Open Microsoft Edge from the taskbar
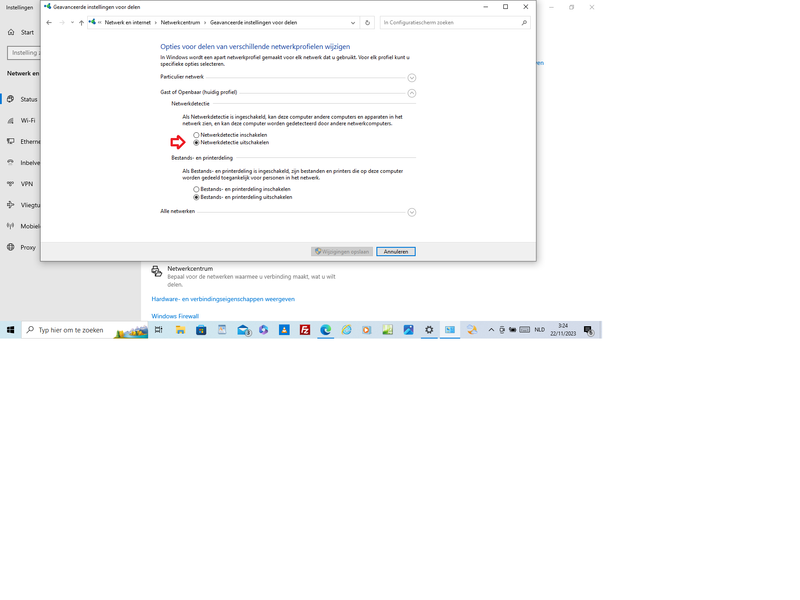This screenshot has height=600, width=800. click(x=326, y=330)
